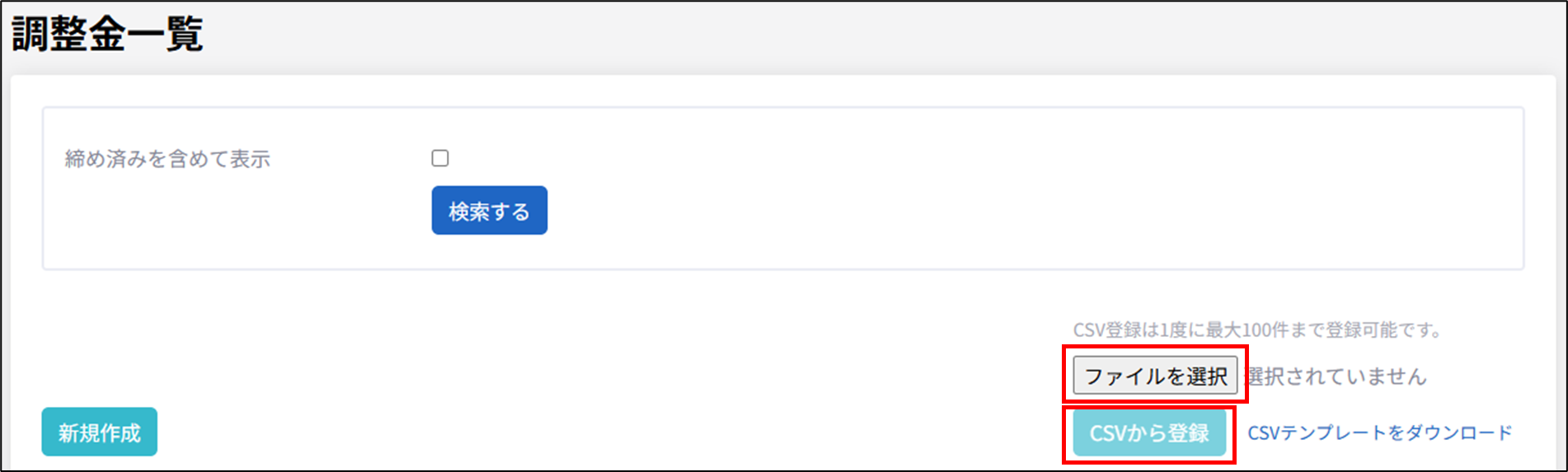
Task: Click the CSVから登録 button
Action: click(1148, 433)
